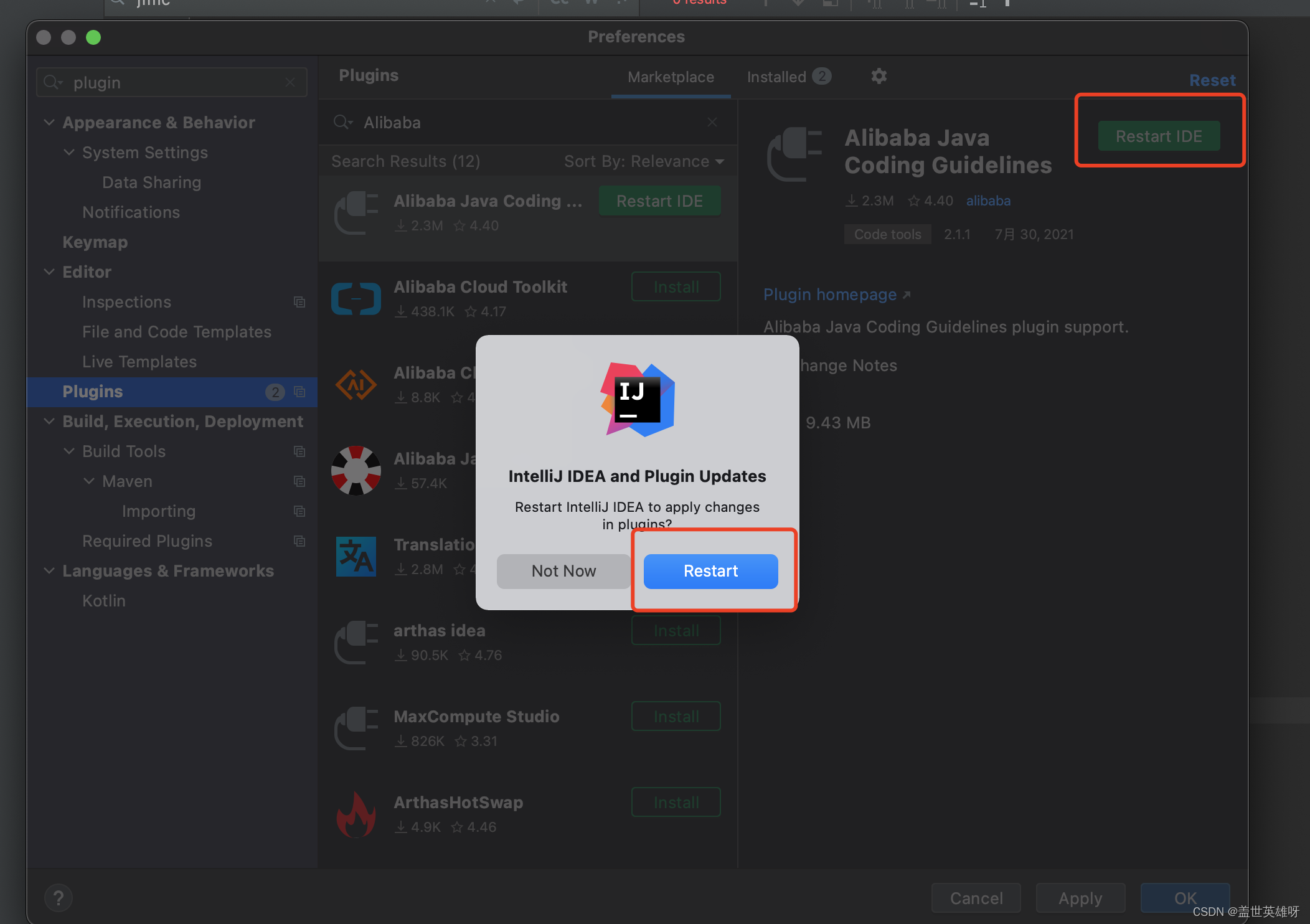
Task: Click the Not Now button in restart dialog
Action: [x=563, y=571]
